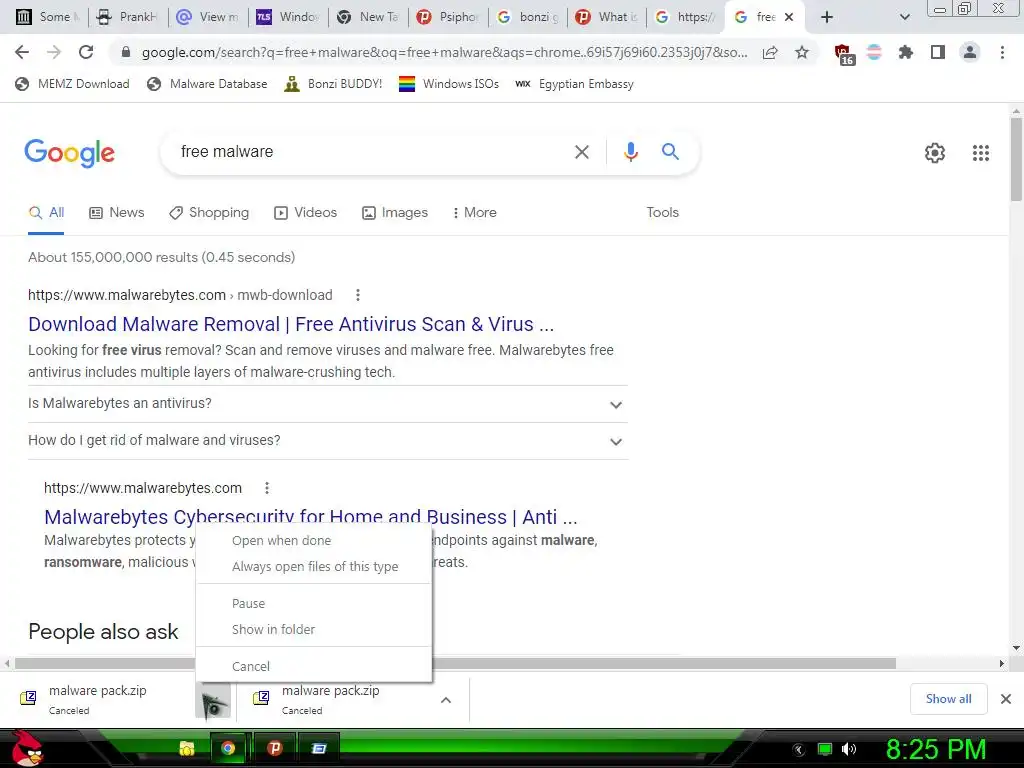Viewport: 1024px width, 768px height.
Task: Open 'Download Malware Removal' result link
Action: 291,325
